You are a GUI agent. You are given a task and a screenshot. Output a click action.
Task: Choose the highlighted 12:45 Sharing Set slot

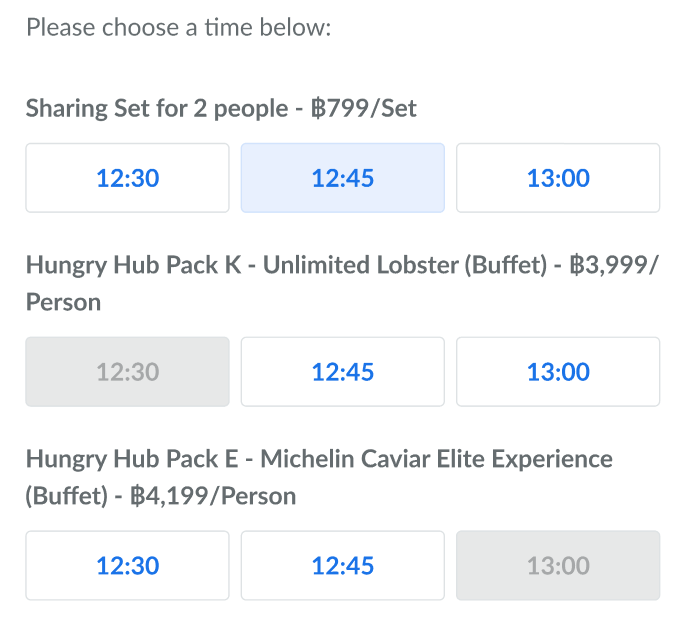coord(342,178)
